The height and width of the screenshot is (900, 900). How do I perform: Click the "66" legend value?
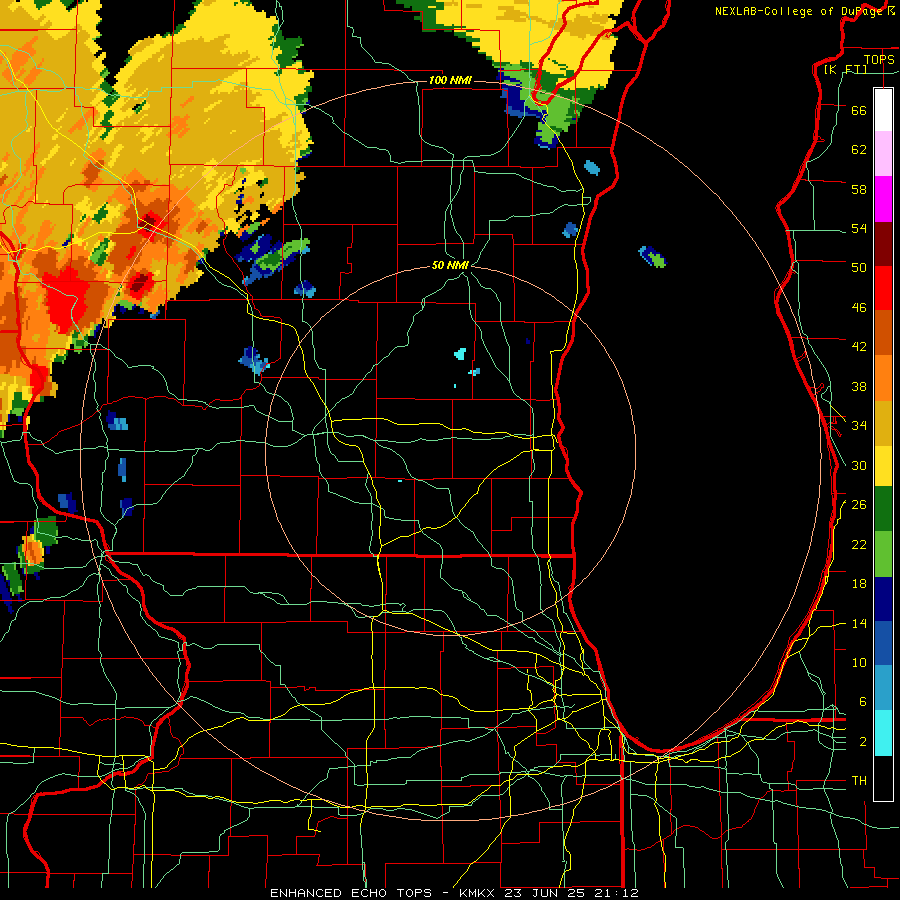(x=859, y=110)
